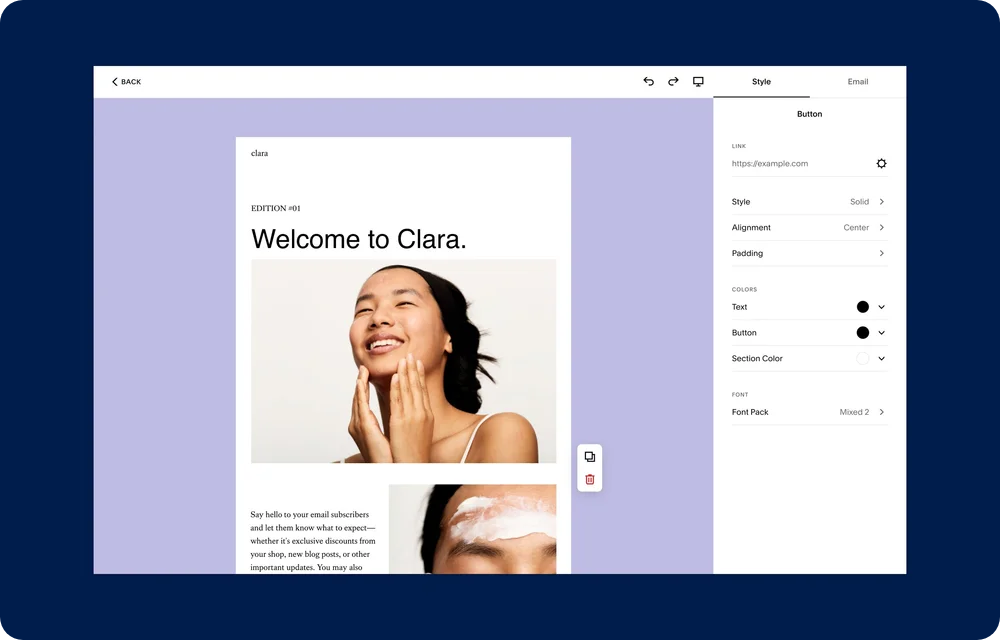Go back using the BACK arrow
Image resolution: width=1000 pixels, height=640 pixels.
click(x=126, y=82)
